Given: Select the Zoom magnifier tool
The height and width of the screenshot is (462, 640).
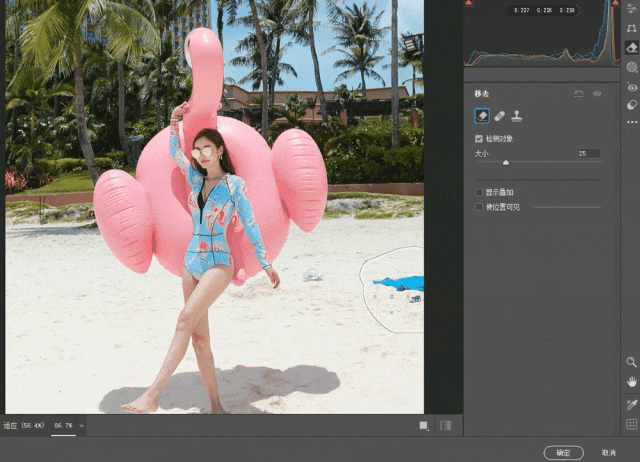Looking at the screenshot, I should point(631,362).
